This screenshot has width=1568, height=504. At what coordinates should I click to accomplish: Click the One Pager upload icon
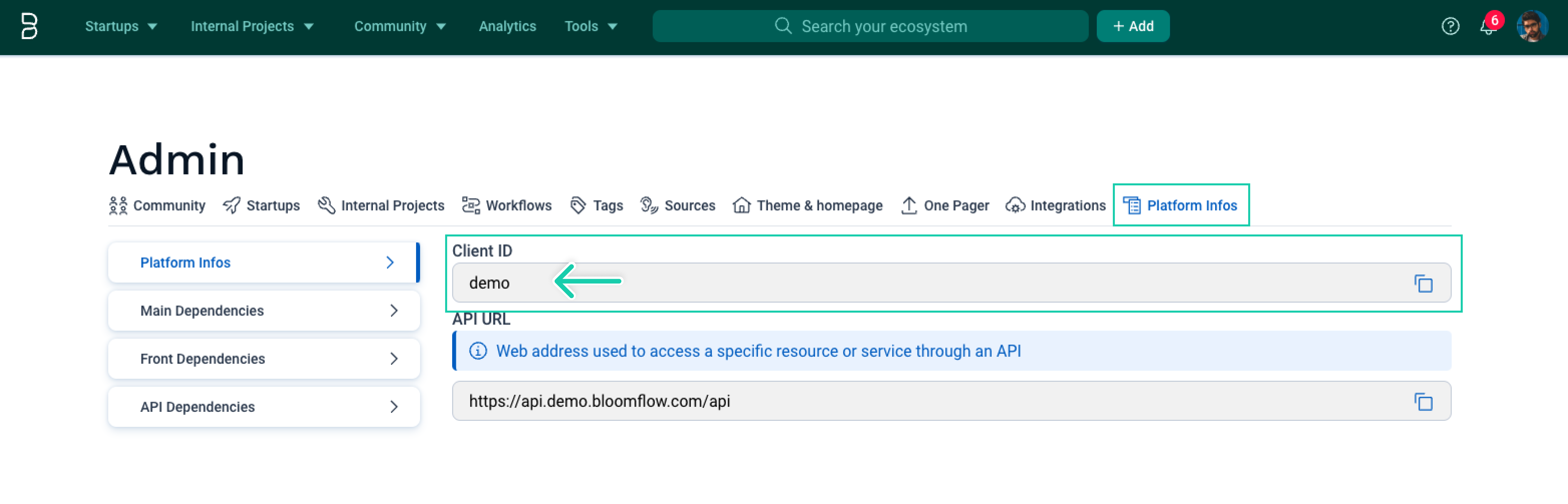pyautogui.click(x=909, y=206)
